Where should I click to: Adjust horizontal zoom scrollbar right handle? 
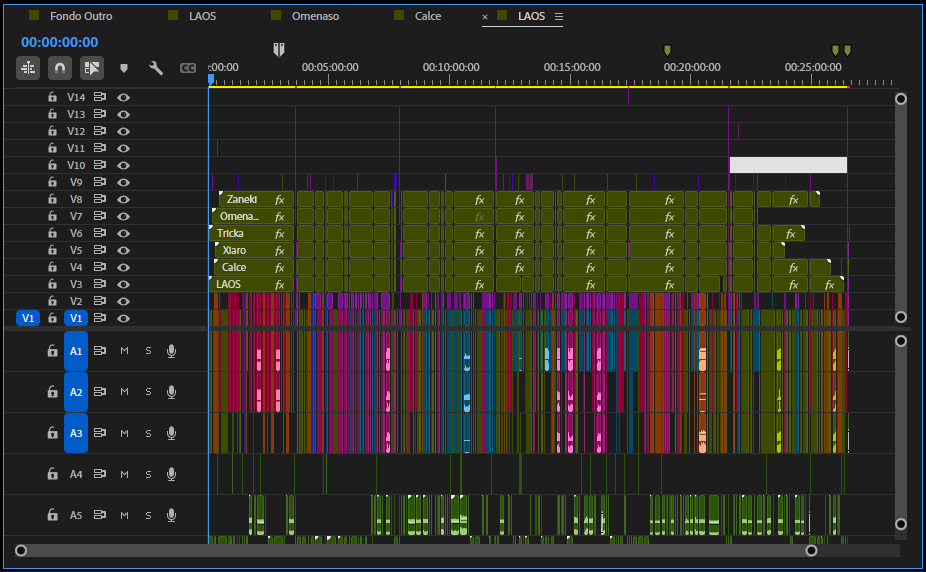pos(811,551)
